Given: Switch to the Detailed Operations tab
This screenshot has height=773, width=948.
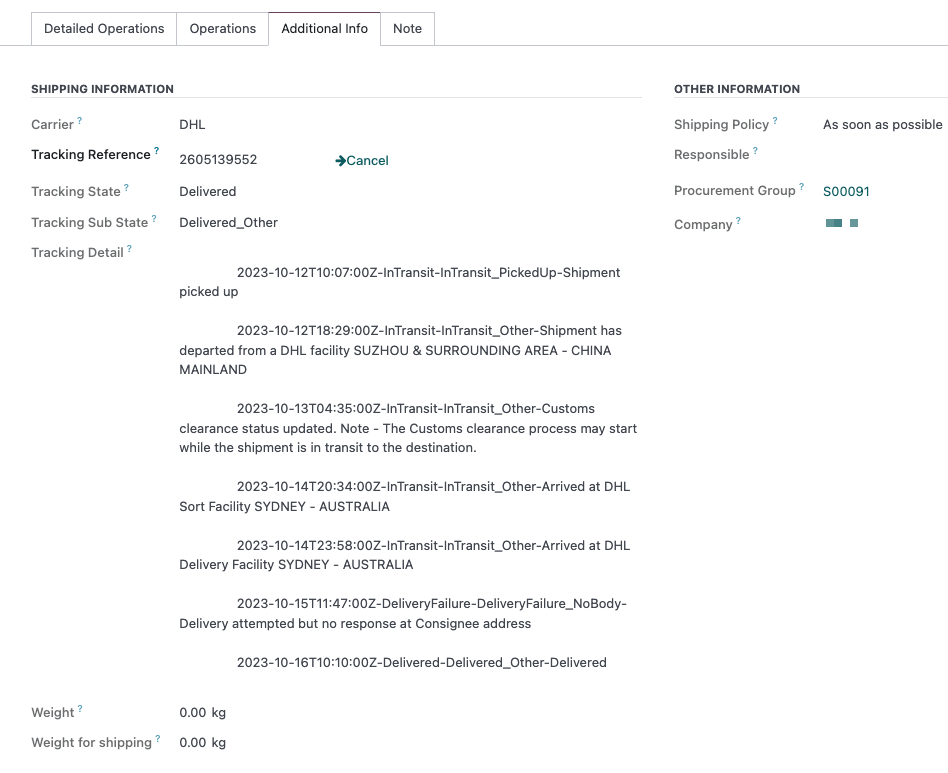Looking at the screenshot, I should tap(104, 28).
